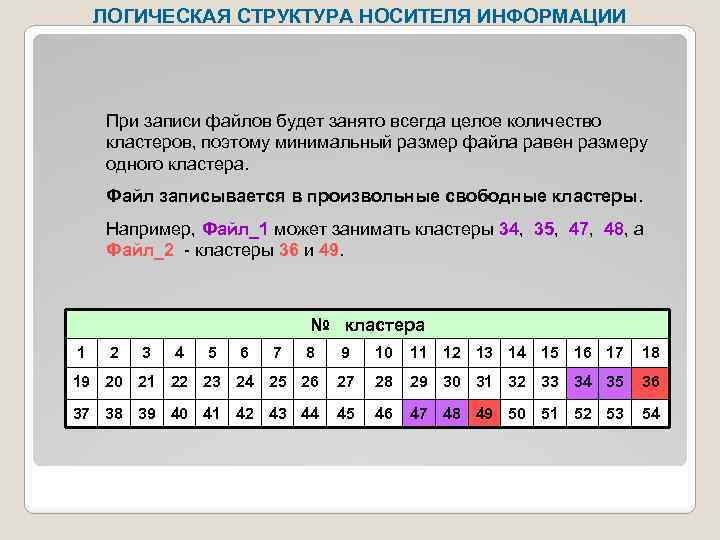Click the paragraph starting 'При записи файлов'

[x=377, y=143]
